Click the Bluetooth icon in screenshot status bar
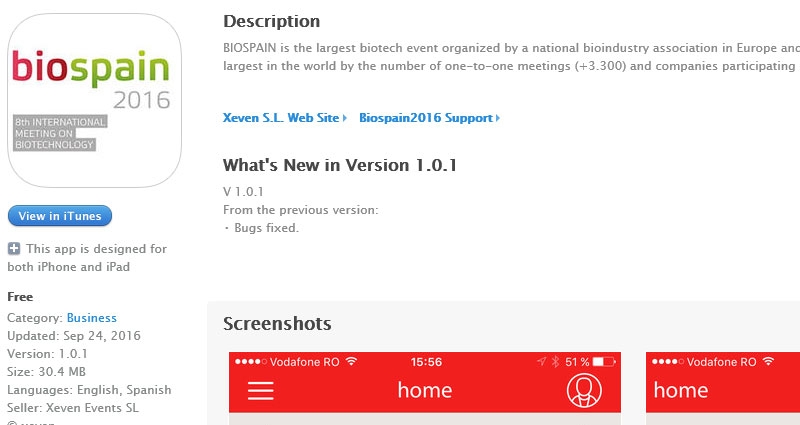The image size is (800, 425). point(555,361)
